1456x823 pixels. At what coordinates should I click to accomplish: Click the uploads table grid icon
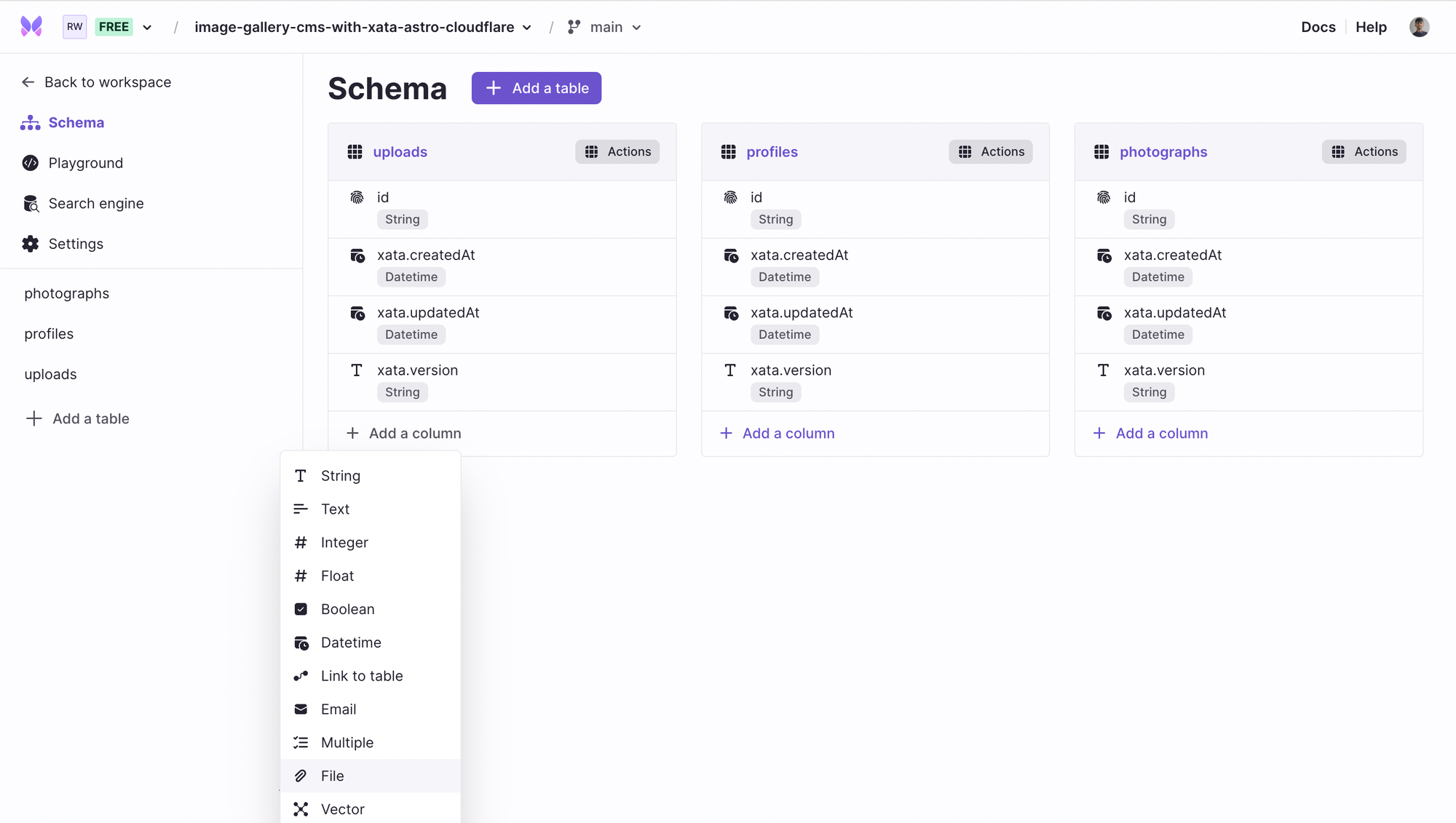pos(355,151)
